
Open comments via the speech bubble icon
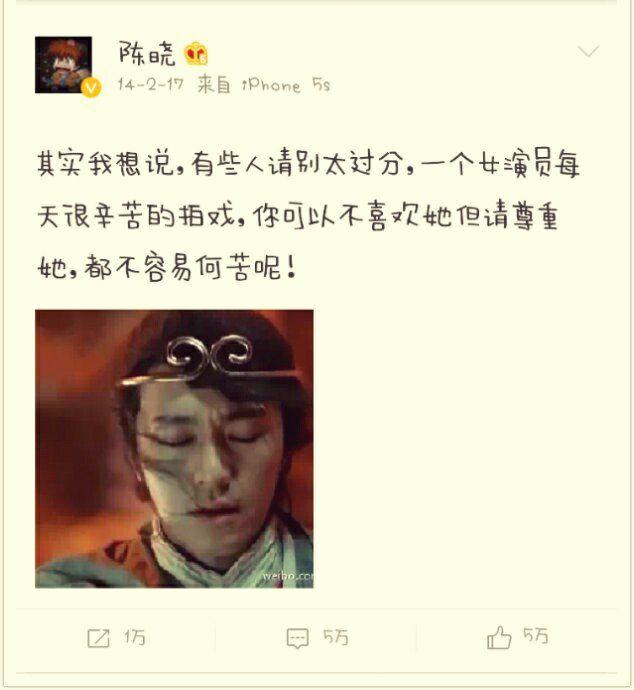click(x=298, y=638)
